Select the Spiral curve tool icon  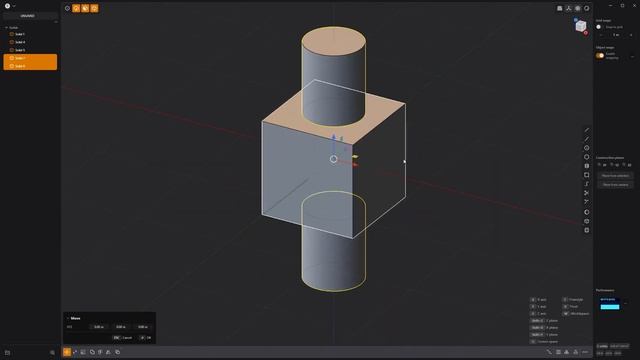coord(587,184)
